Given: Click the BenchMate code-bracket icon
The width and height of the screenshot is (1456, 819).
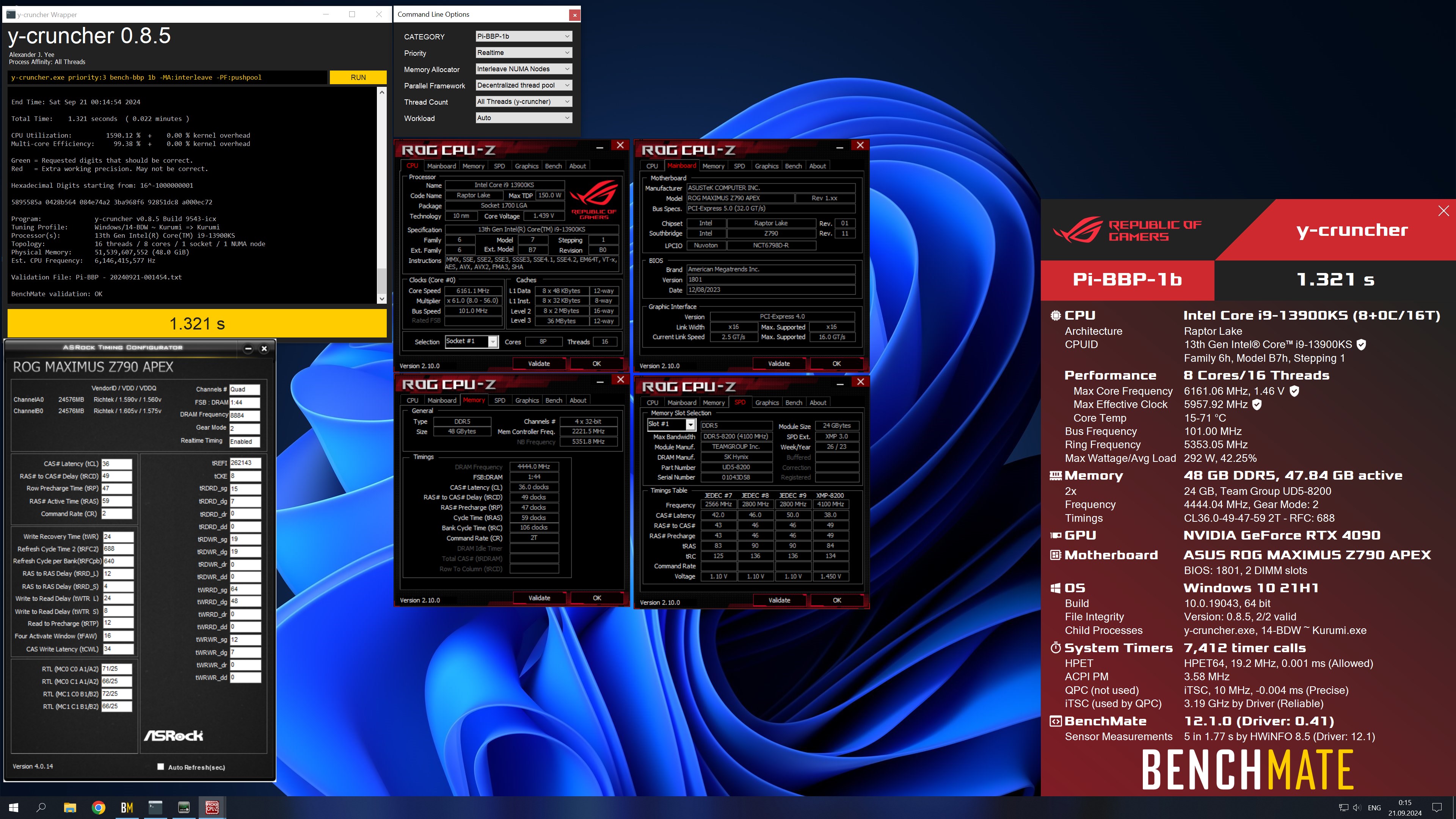Looking at the screenshot, I should 1055,721.
